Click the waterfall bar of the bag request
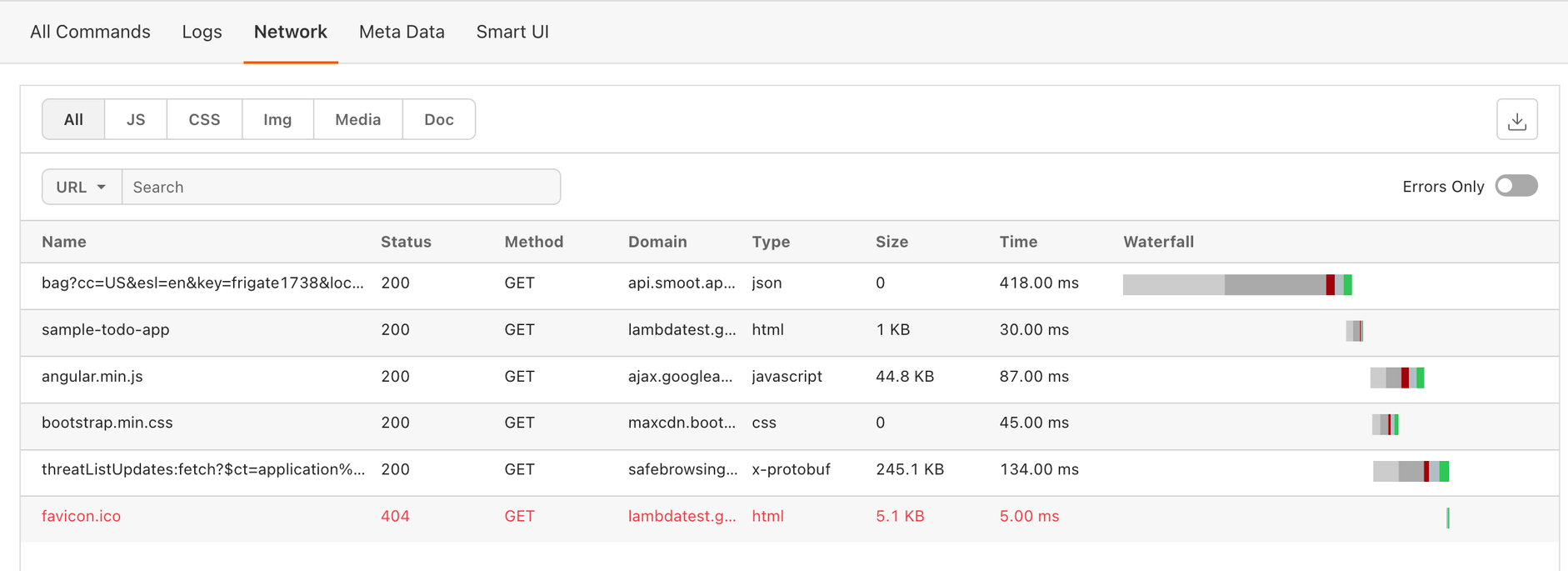This screenshot has width=1568, height=571. point(1236,284)
